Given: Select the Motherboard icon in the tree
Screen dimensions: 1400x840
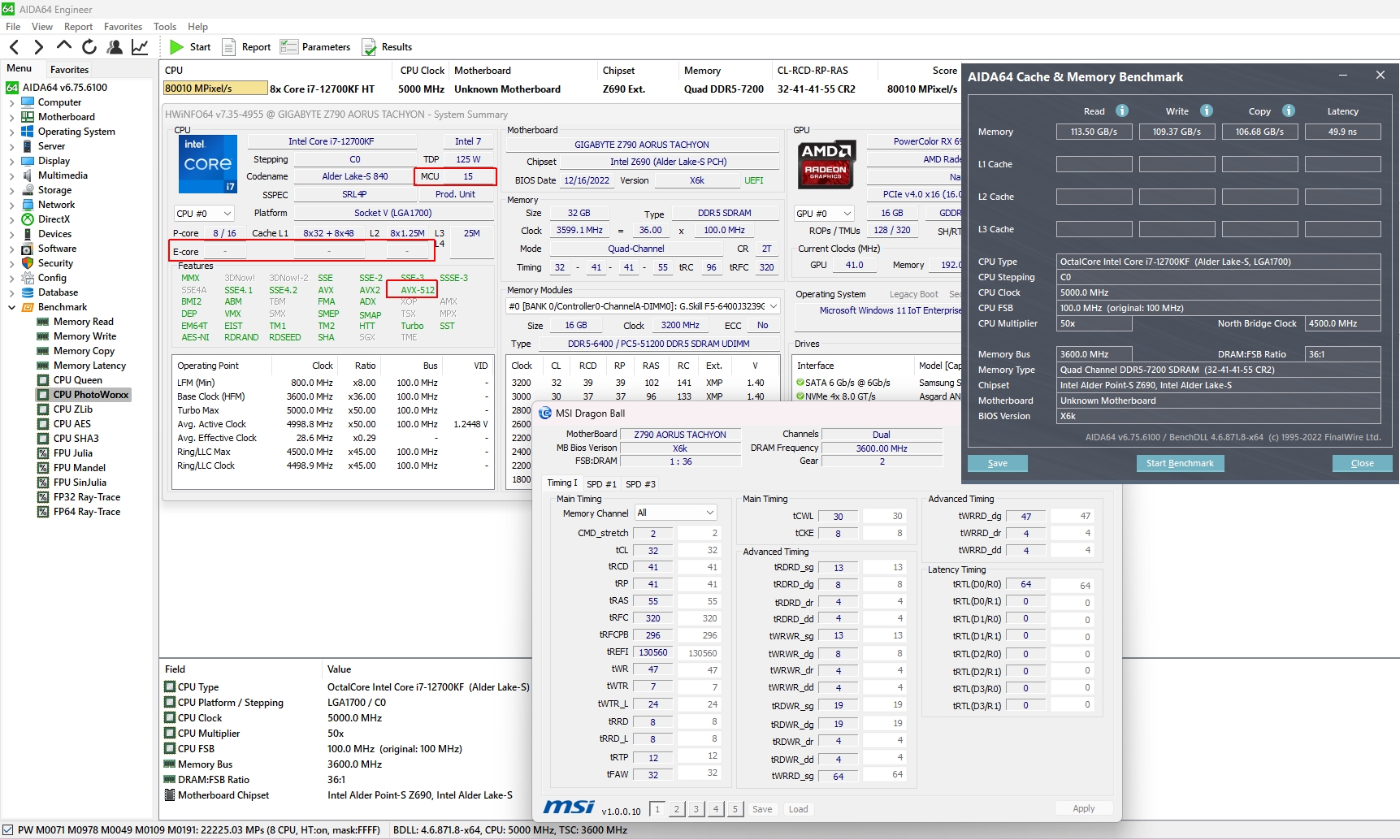Looking at the screenshot, I should point(28,117).
